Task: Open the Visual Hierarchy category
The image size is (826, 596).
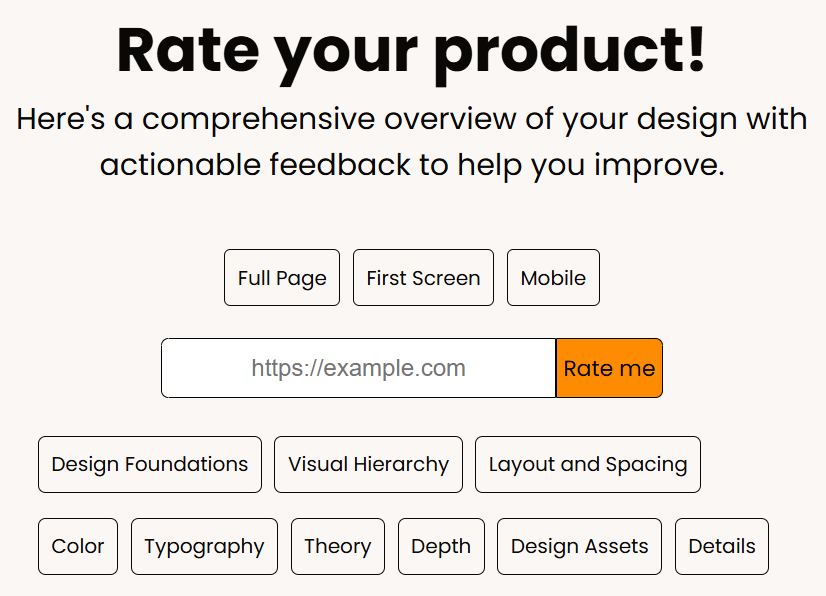Action: coord(368,464)
